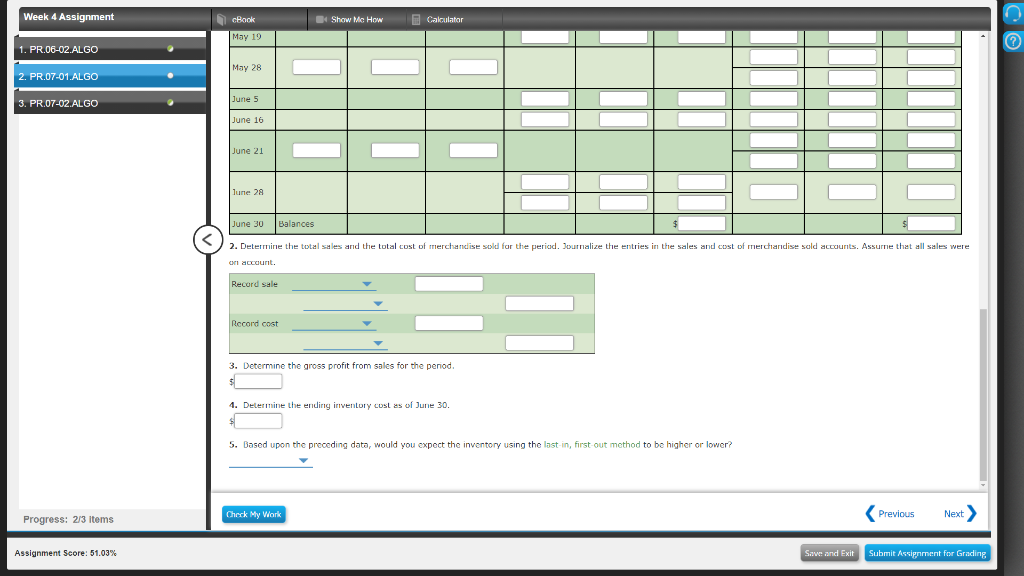1024x576 pixels.
Task: Open Record cost debit account dropdown
Action: [333, 323]
